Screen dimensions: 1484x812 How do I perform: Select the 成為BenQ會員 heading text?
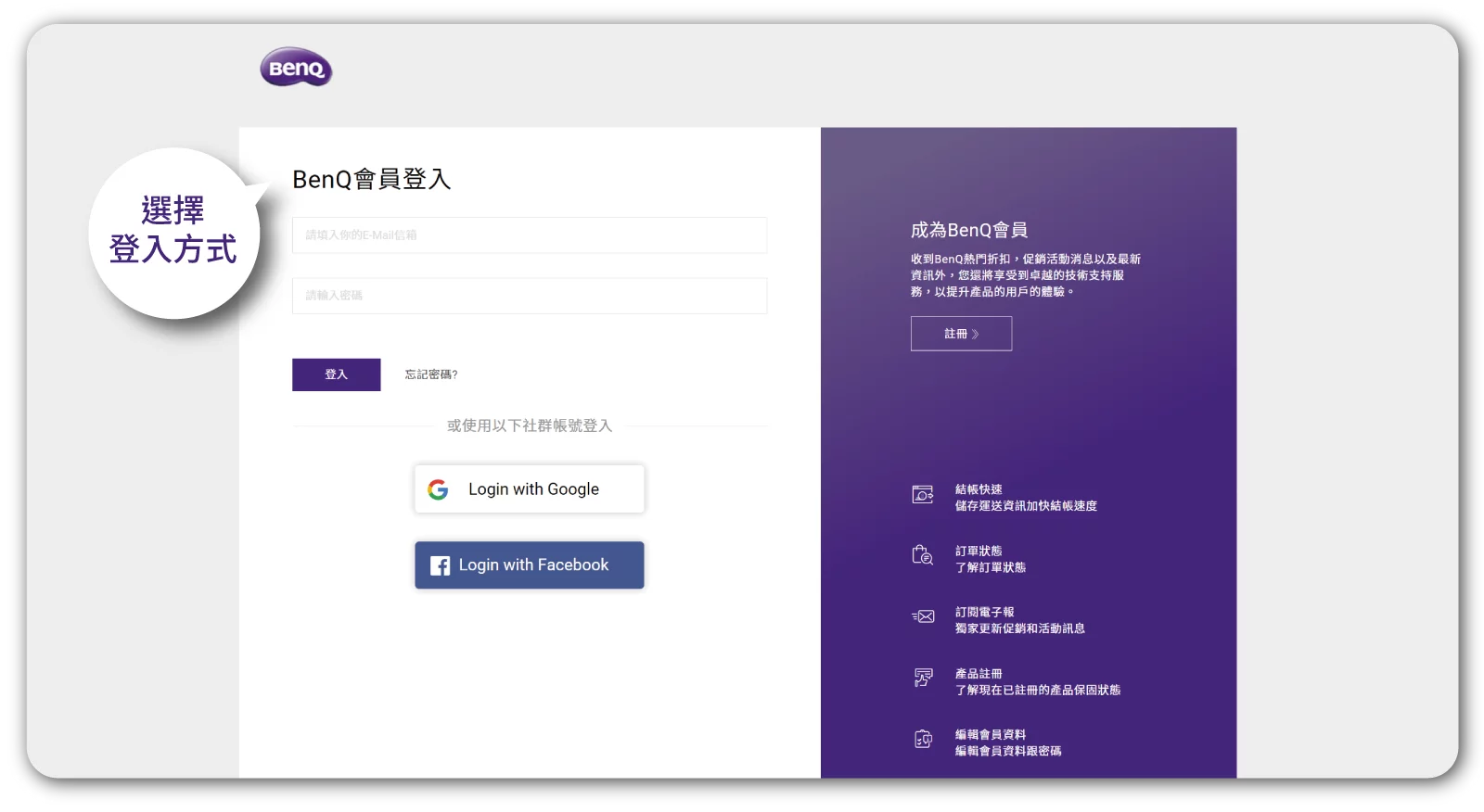(x=969, y=230)
